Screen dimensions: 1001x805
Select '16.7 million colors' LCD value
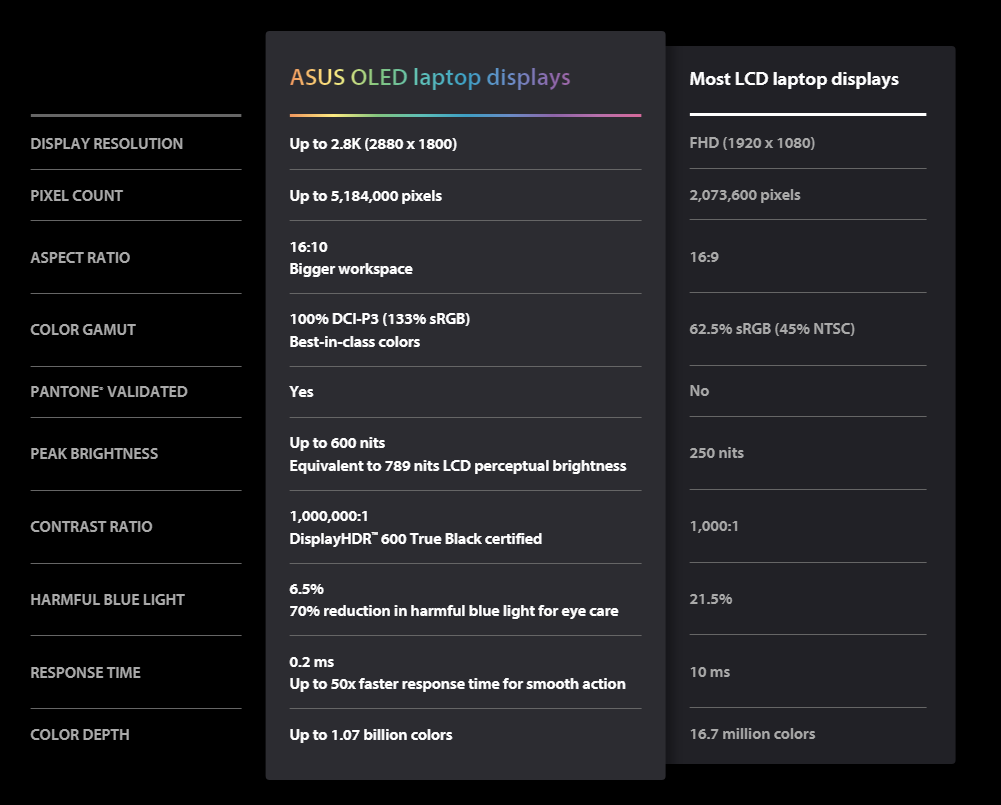[752, 734]
